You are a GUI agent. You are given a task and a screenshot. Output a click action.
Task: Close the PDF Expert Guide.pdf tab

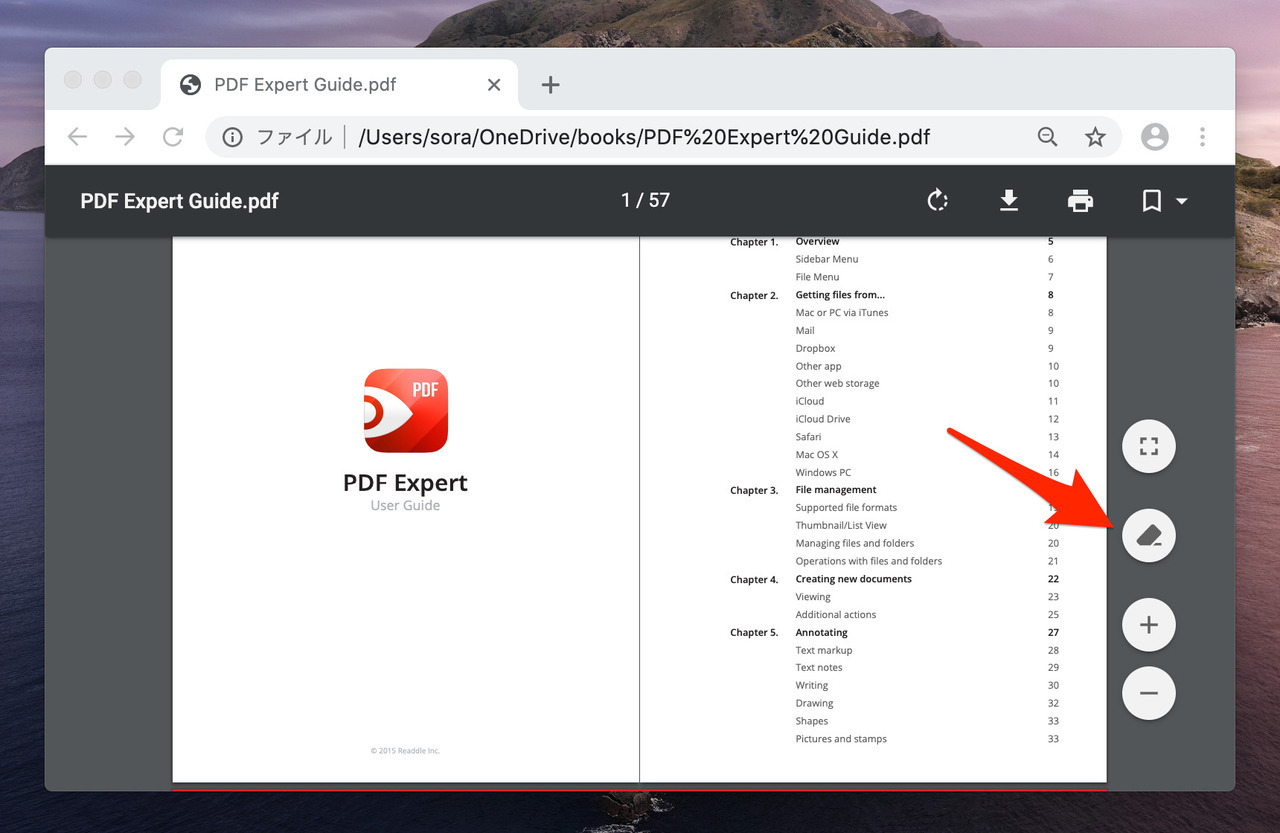click(x=494, y=85)
